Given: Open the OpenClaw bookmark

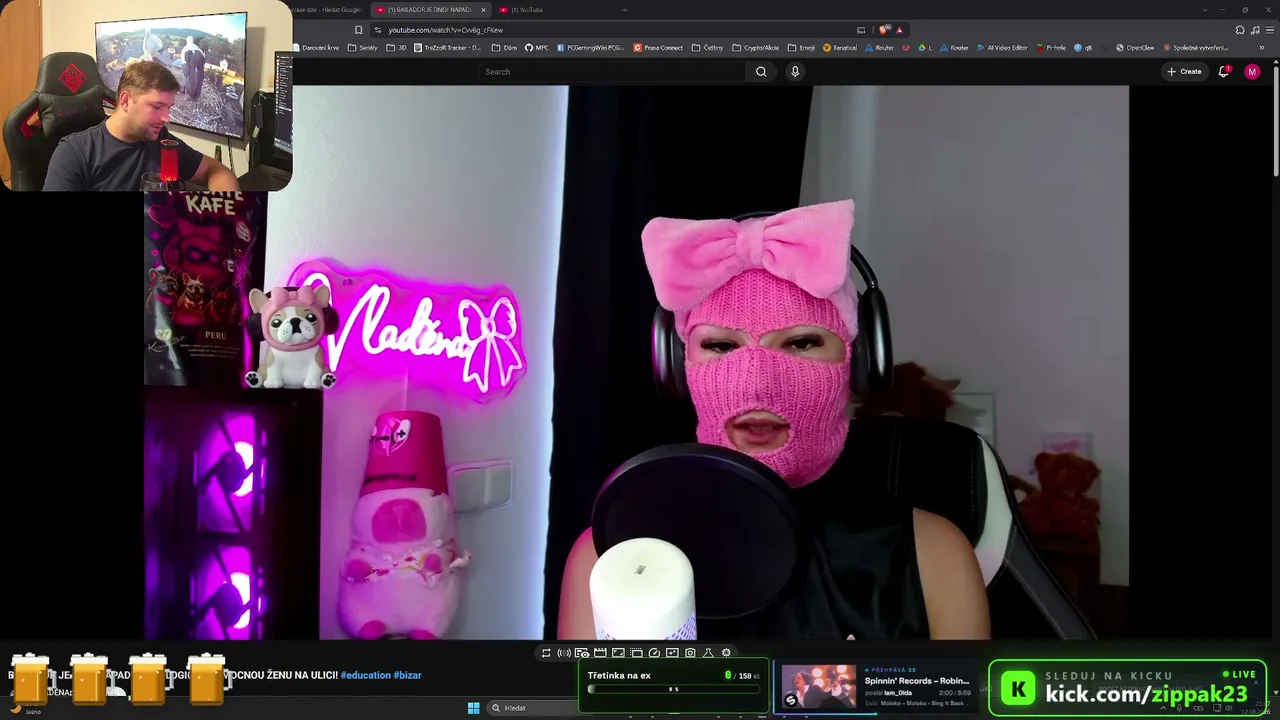Looking at the screenshot, I should pos(1136,48).
